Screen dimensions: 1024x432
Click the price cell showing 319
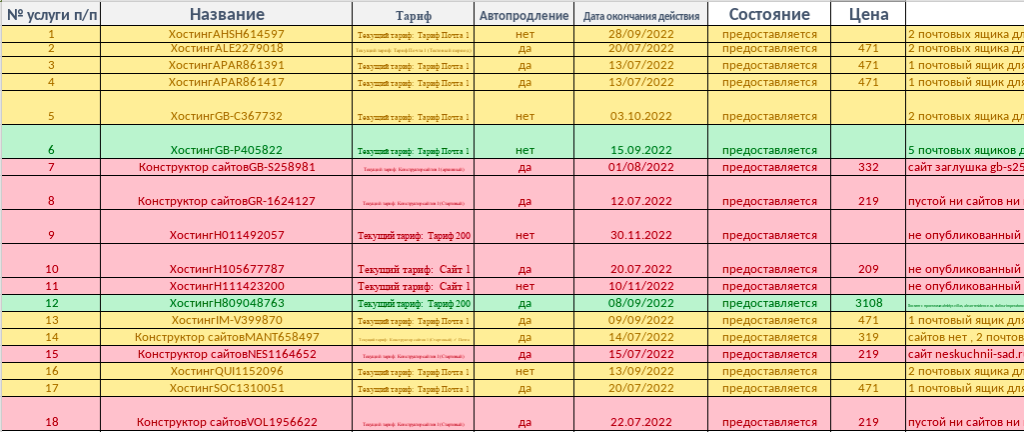[x=868, y=337]
